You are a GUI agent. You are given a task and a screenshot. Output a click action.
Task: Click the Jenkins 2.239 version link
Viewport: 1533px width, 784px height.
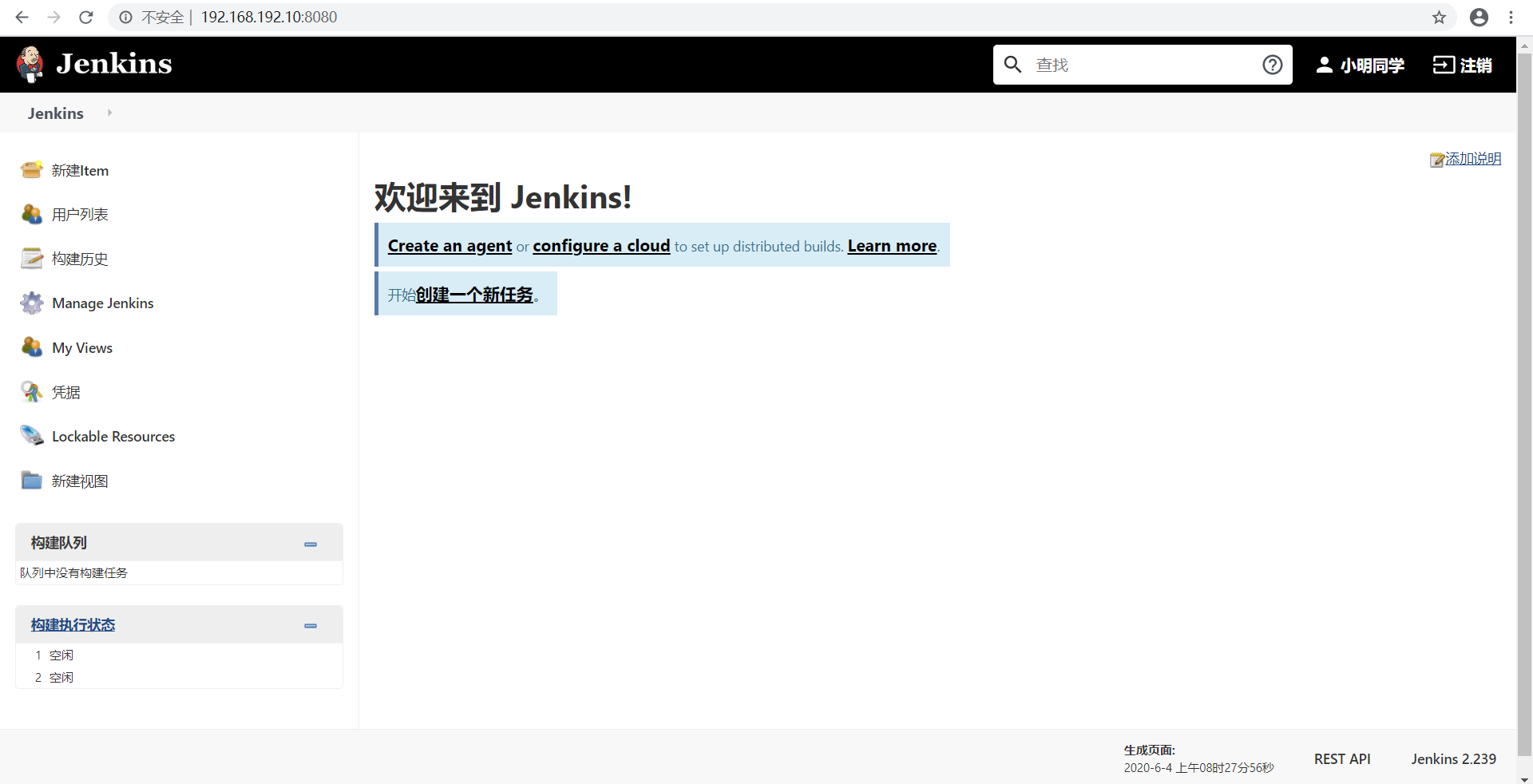[1453, 758]
